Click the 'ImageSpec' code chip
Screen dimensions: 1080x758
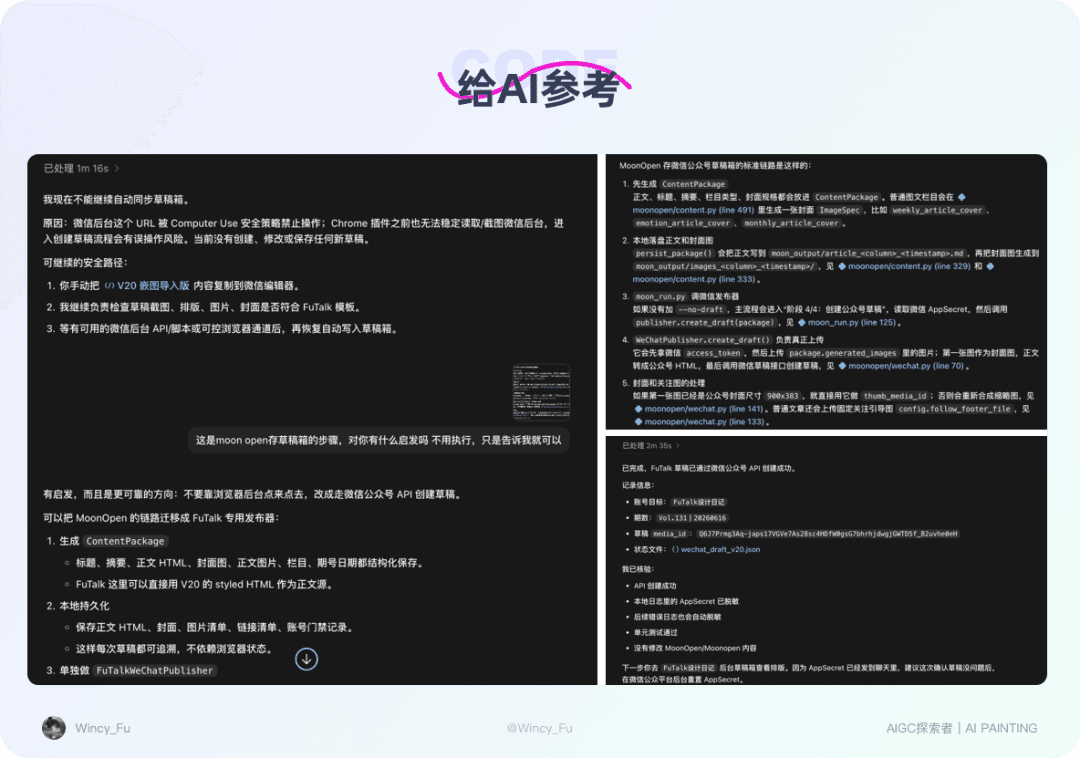[x=839, y=210]
